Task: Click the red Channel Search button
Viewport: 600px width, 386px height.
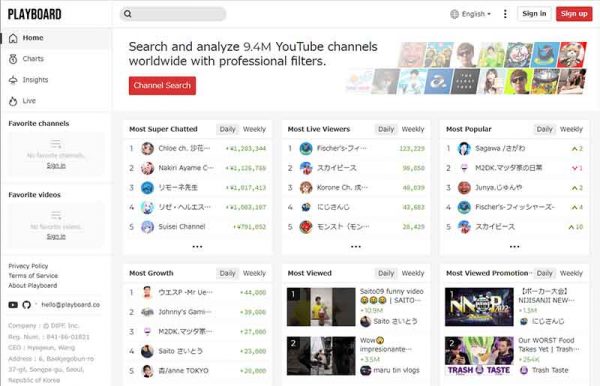Action: [162, 86]
